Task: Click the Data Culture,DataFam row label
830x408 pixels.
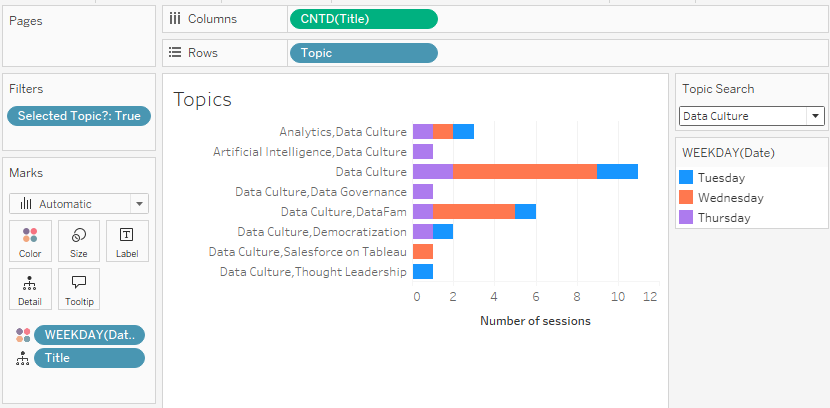Action: click(x=343, y=211)
